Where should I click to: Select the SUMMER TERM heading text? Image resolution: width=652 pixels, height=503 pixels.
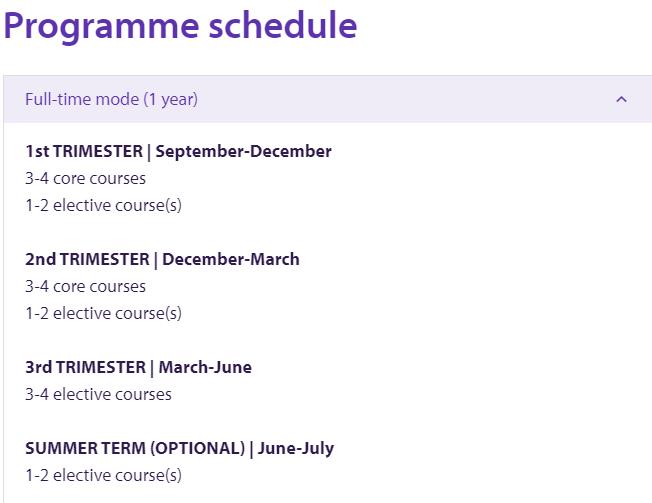[x=86, y=449]
